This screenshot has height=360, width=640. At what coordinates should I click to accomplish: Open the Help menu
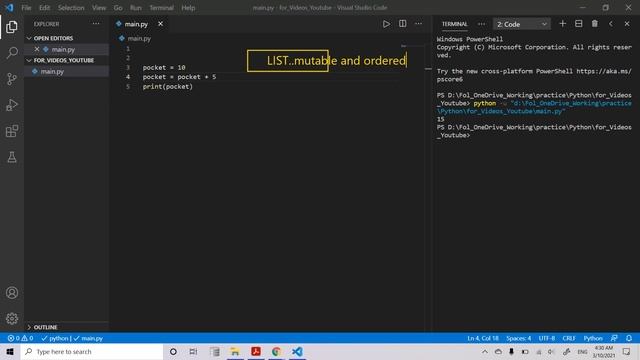point(188,8)
